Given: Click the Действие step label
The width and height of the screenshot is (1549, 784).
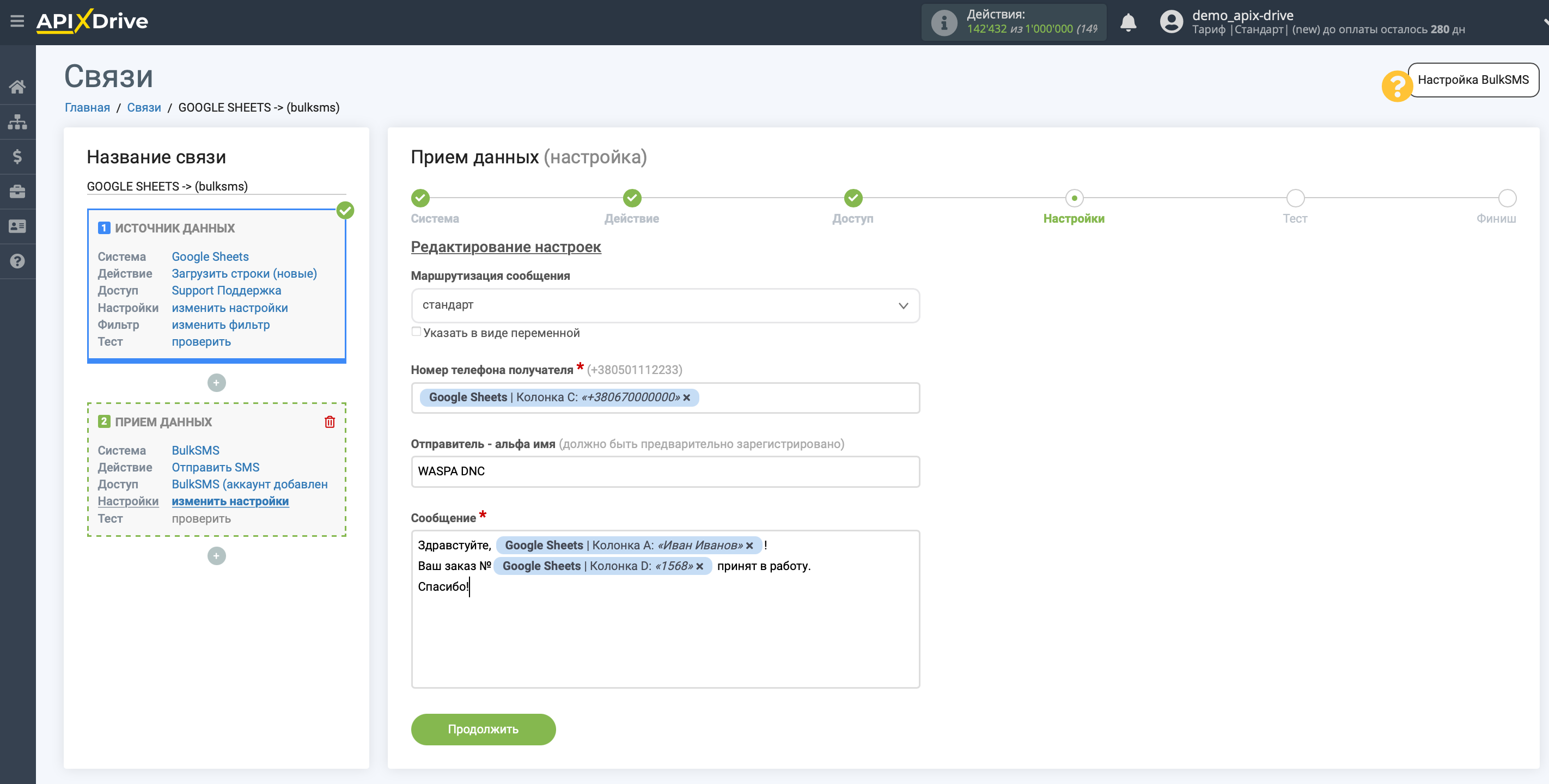Looking at the screenshot, I should 632,219.
